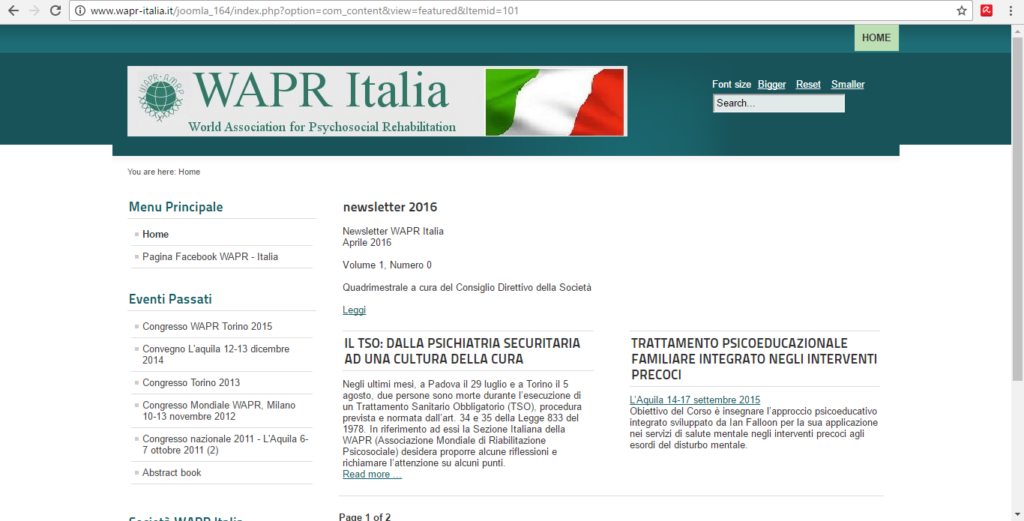Open Congresso Torino 2013 menu item
The width and height of the screenshot is (1024, 521).
tap(191, 383)
